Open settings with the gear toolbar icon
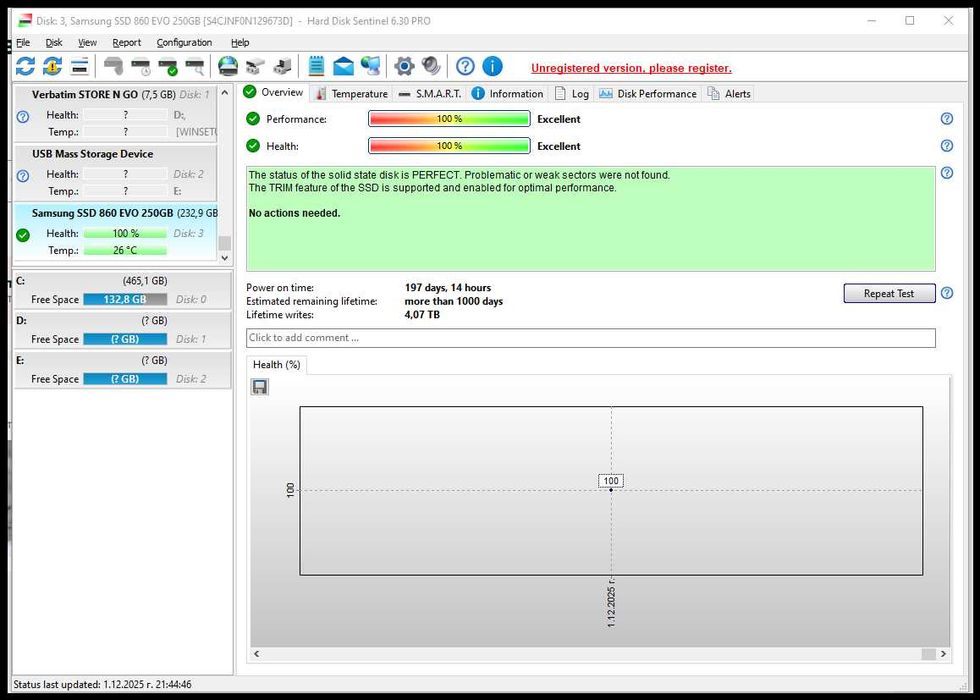Viewport: 980px width, 700px height. [x=404, y=66]
